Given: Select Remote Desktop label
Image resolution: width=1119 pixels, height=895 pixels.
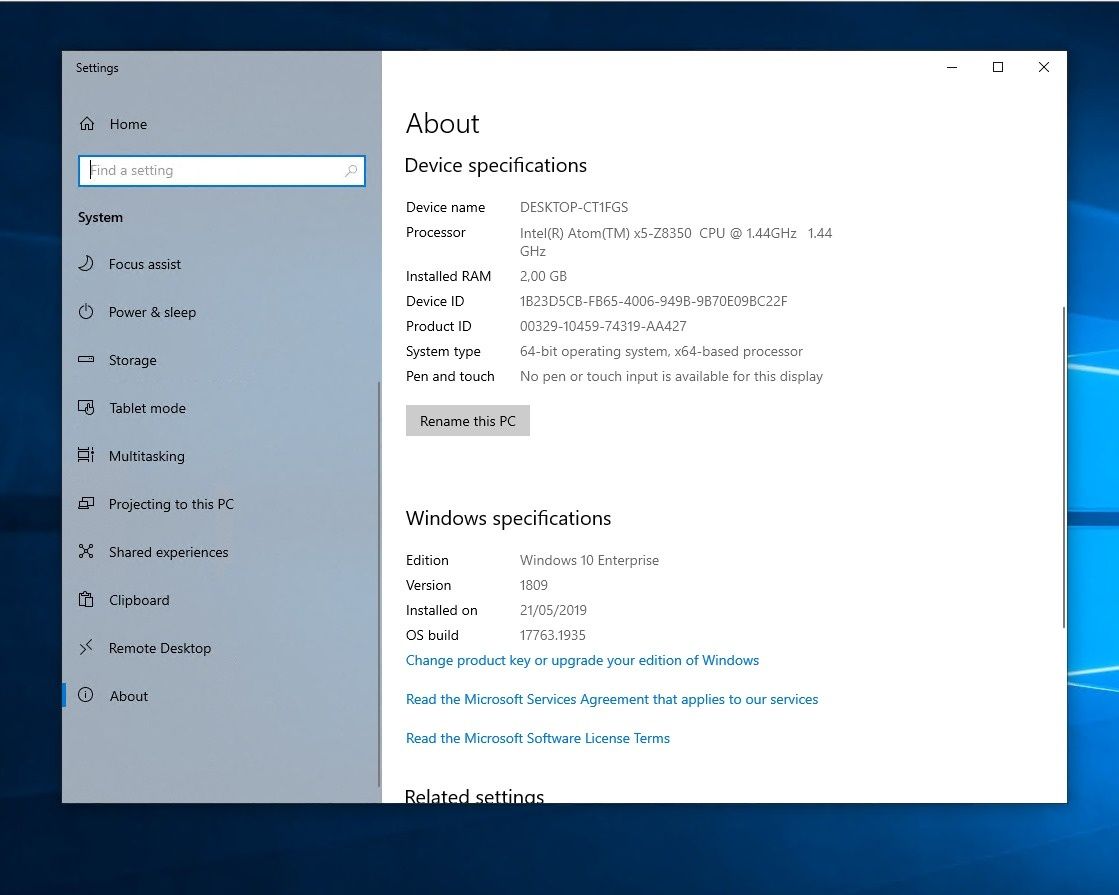Looking at the screenshot, I should 160,648.
